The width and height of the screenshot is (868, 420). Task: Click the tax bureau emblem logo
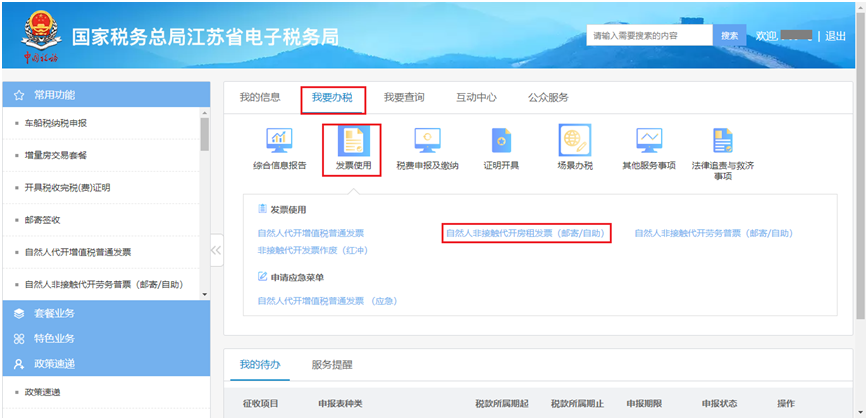(x=41, y=37)
